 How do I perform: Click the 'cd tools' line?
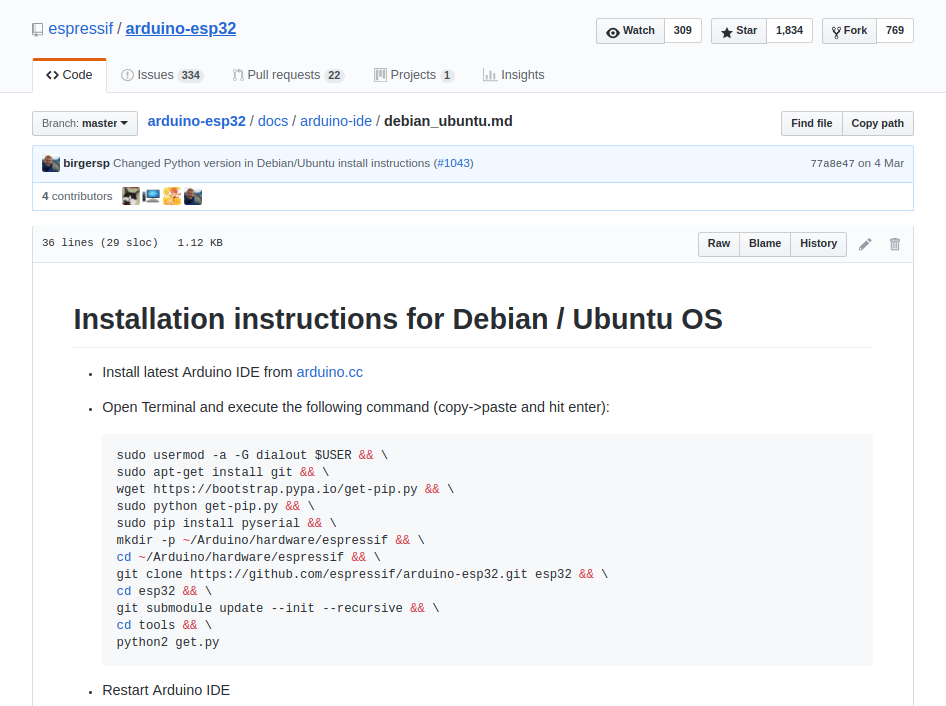[x=164, y=625]
